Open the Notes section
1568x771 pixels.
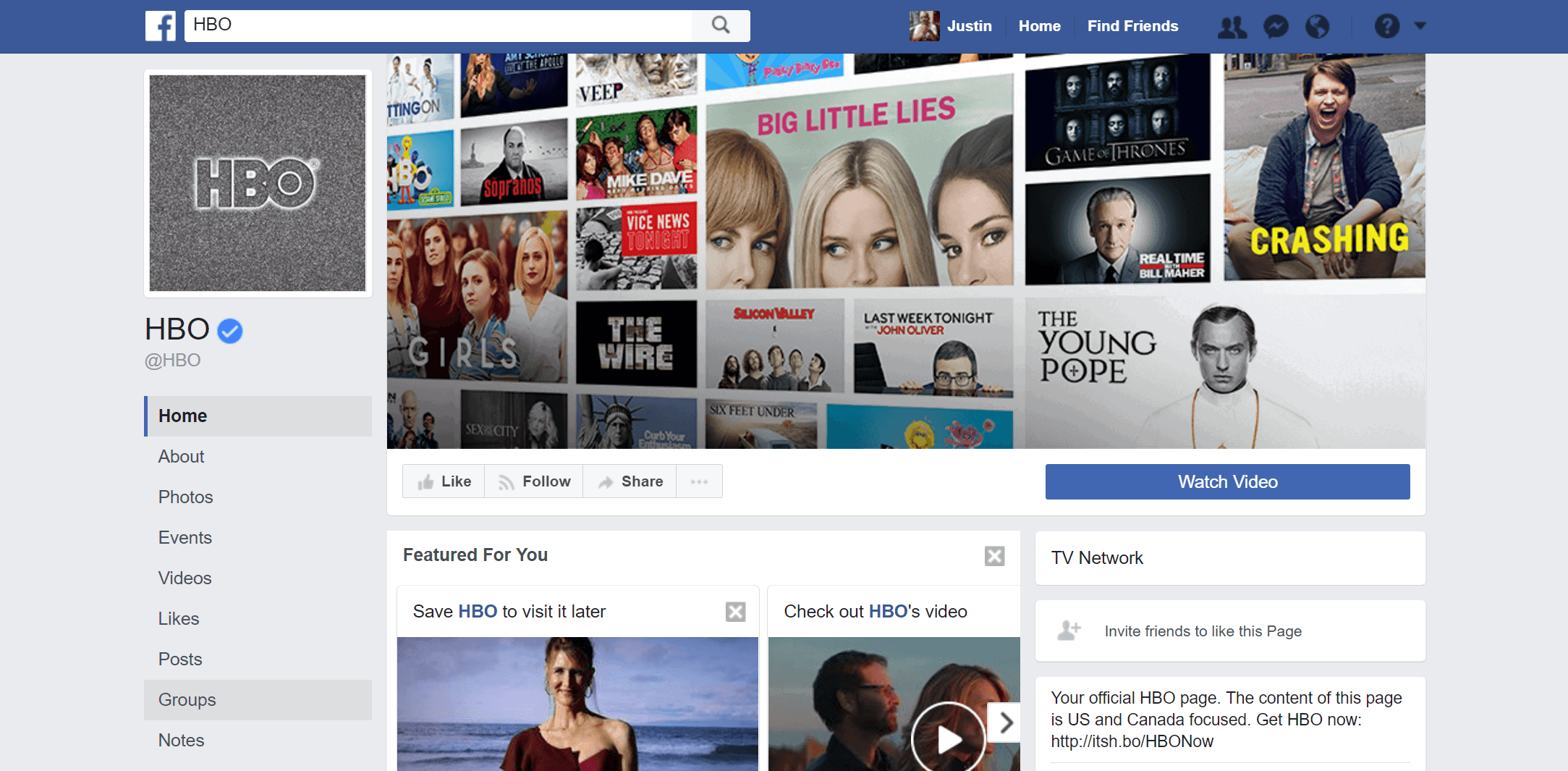[x=258, y=741]
